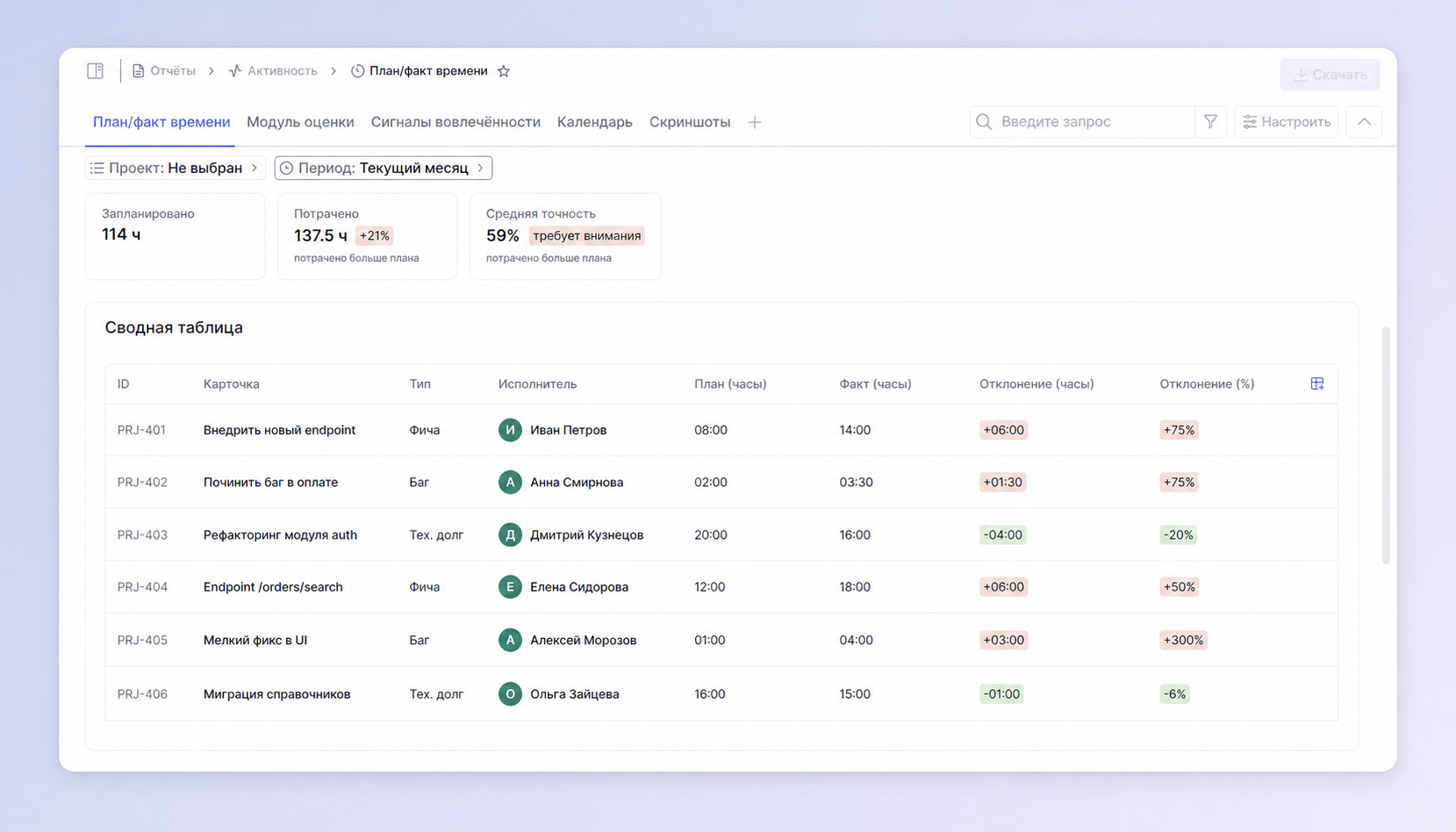
Task: Star the План/факт времени report
Action: pos(504,71)
